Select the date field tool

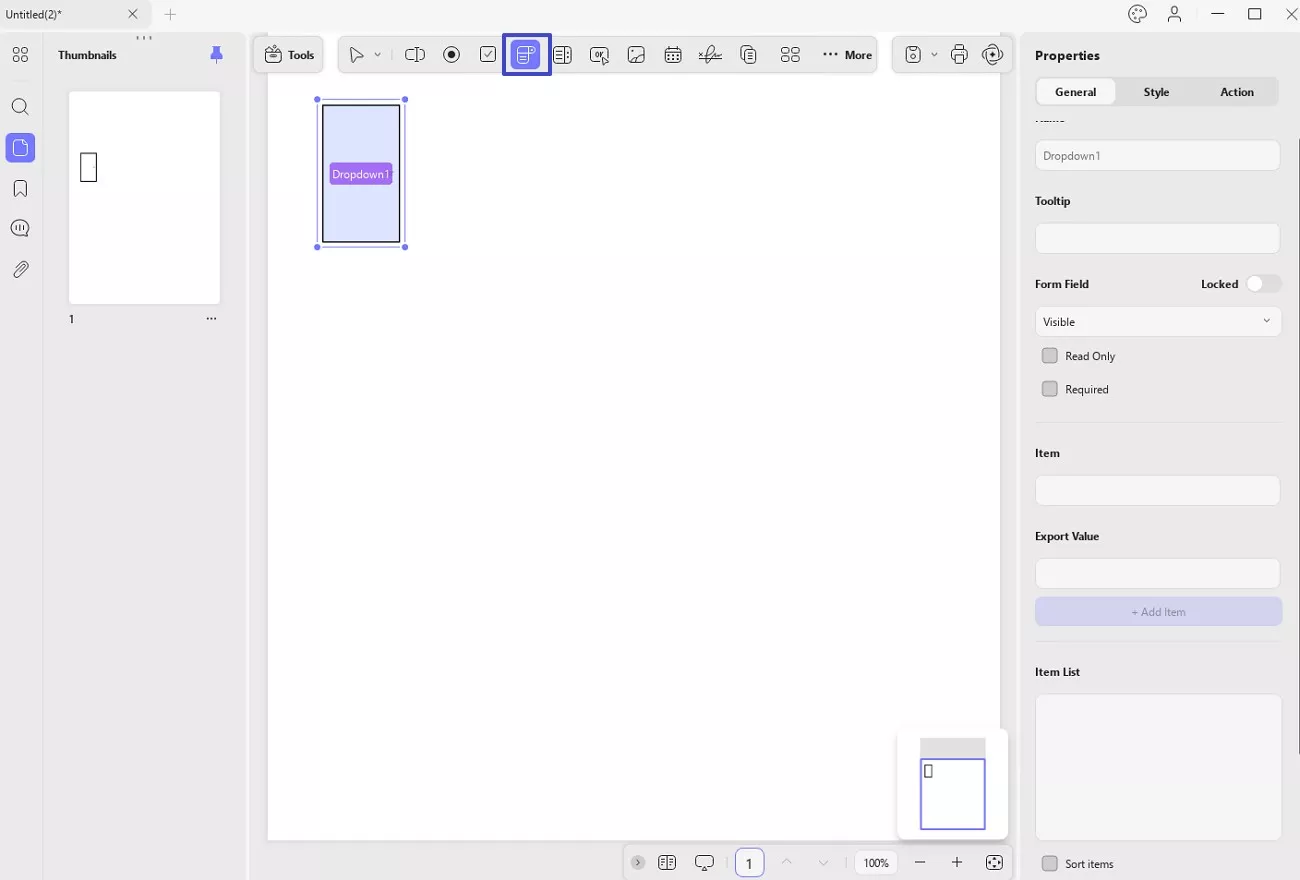(673, 55)
